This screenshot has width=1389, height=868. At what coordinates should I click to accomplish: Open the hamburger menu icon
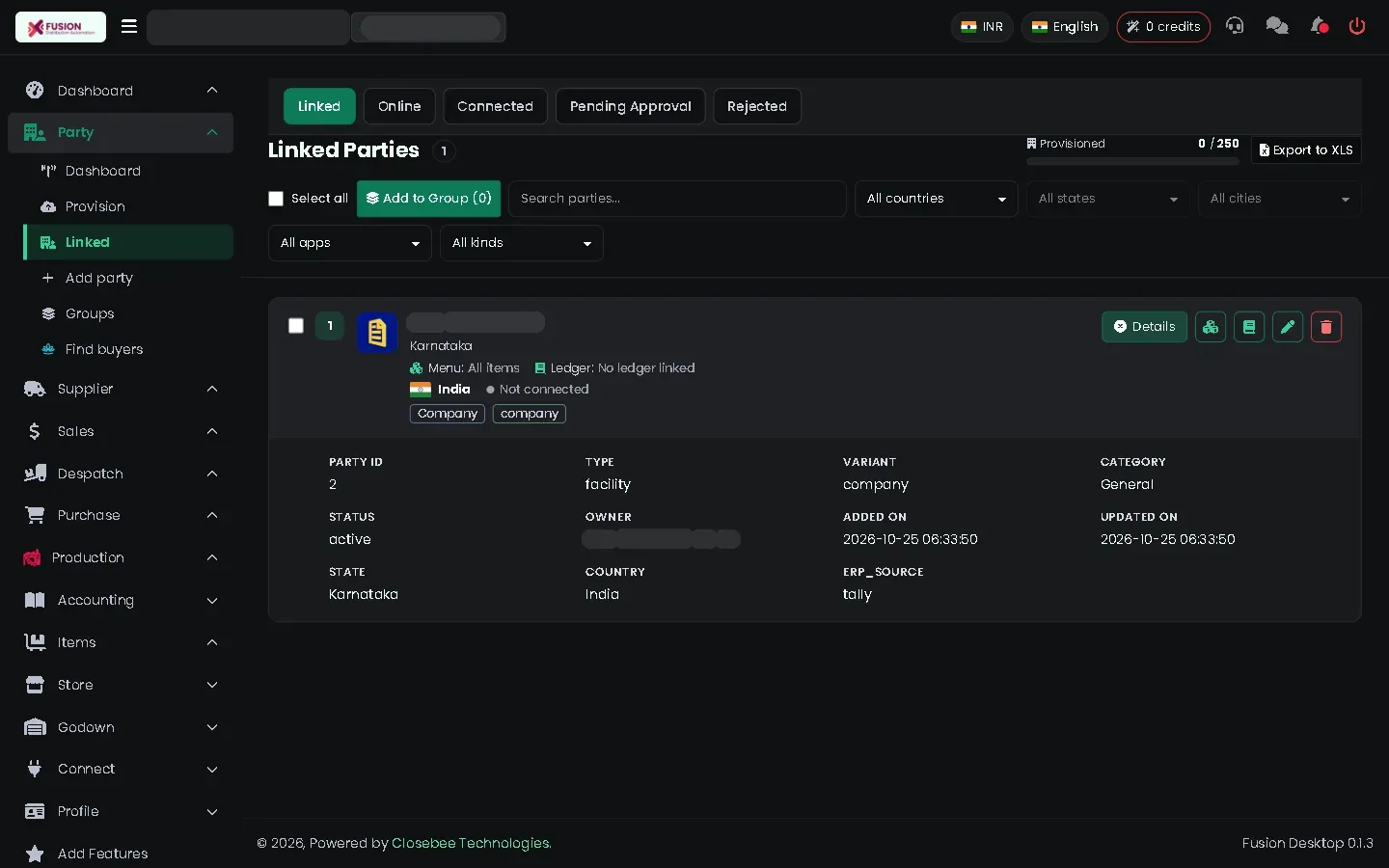(129, 26)
